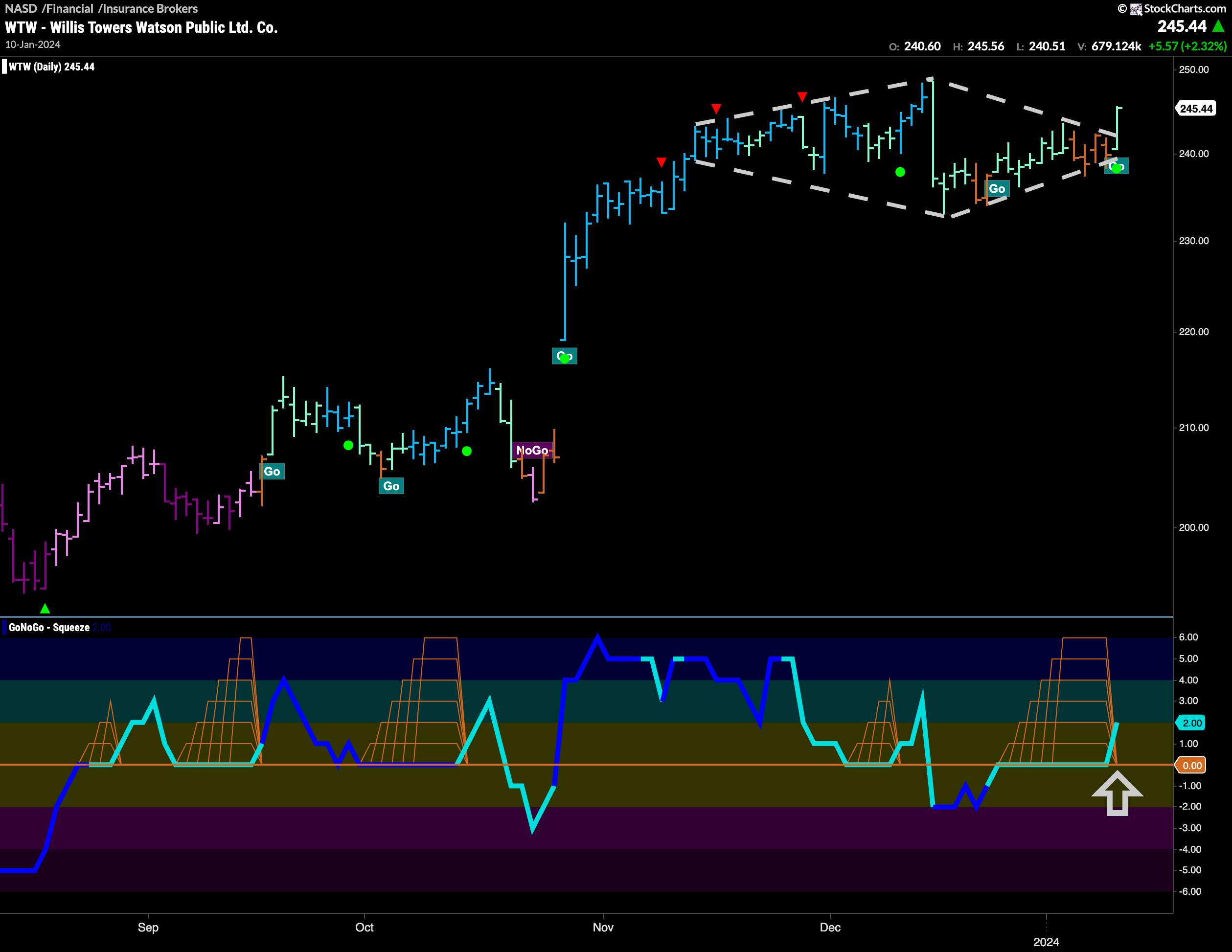Click the green up-triangle marker below the August price lows
Viewport: 1232px width, 952px height.
click(x=45, y=609)
